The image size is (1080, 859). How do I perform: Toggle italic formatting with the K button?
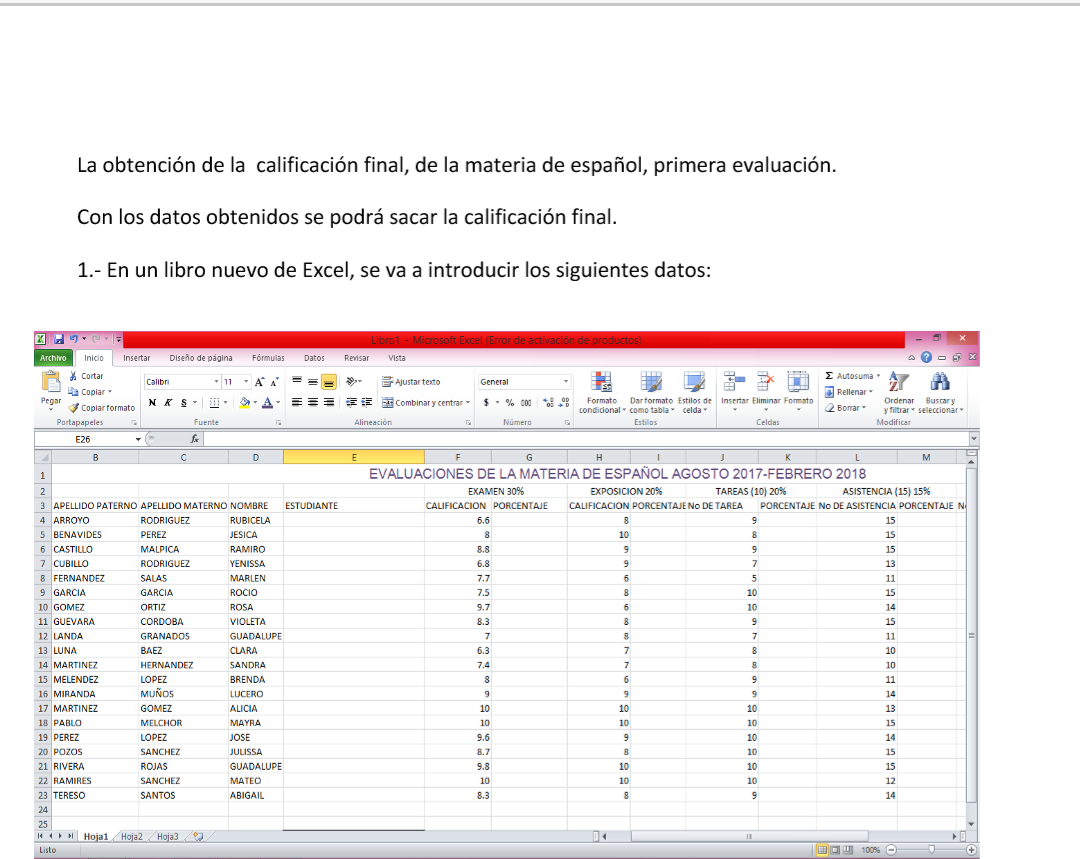167,400
